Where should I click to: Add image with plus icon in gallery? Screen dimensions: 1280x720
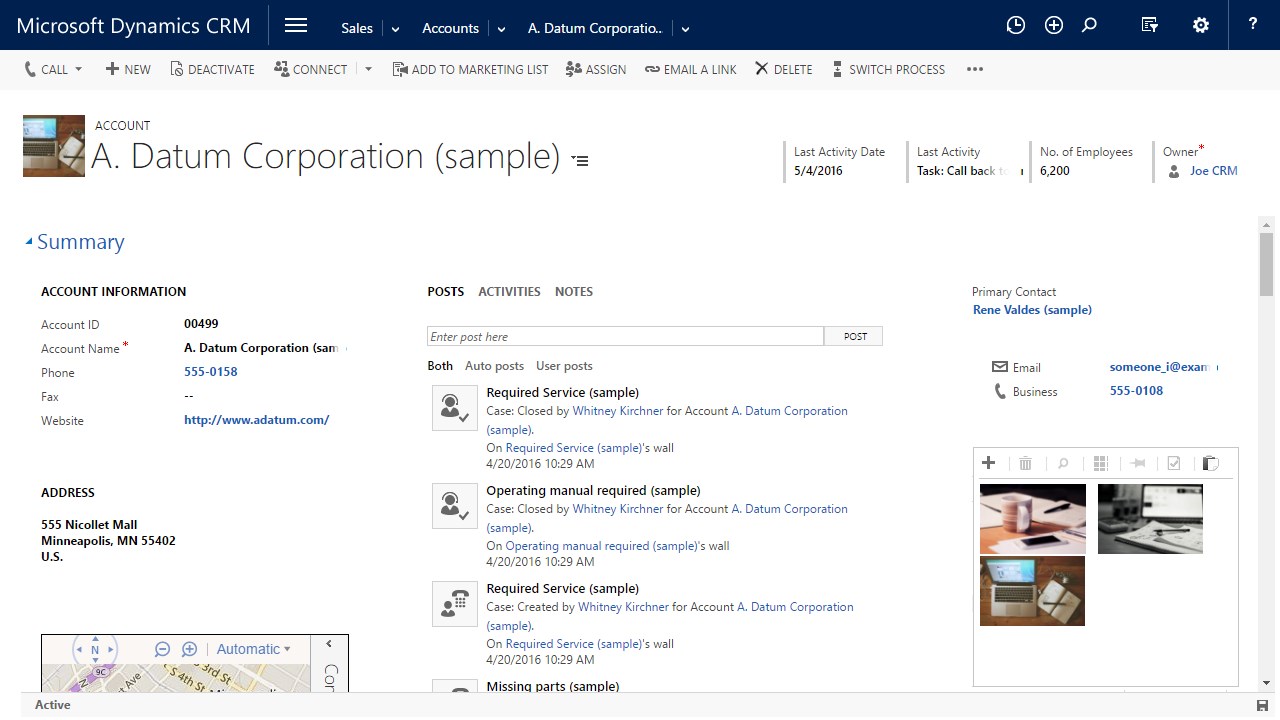point(988,462)
